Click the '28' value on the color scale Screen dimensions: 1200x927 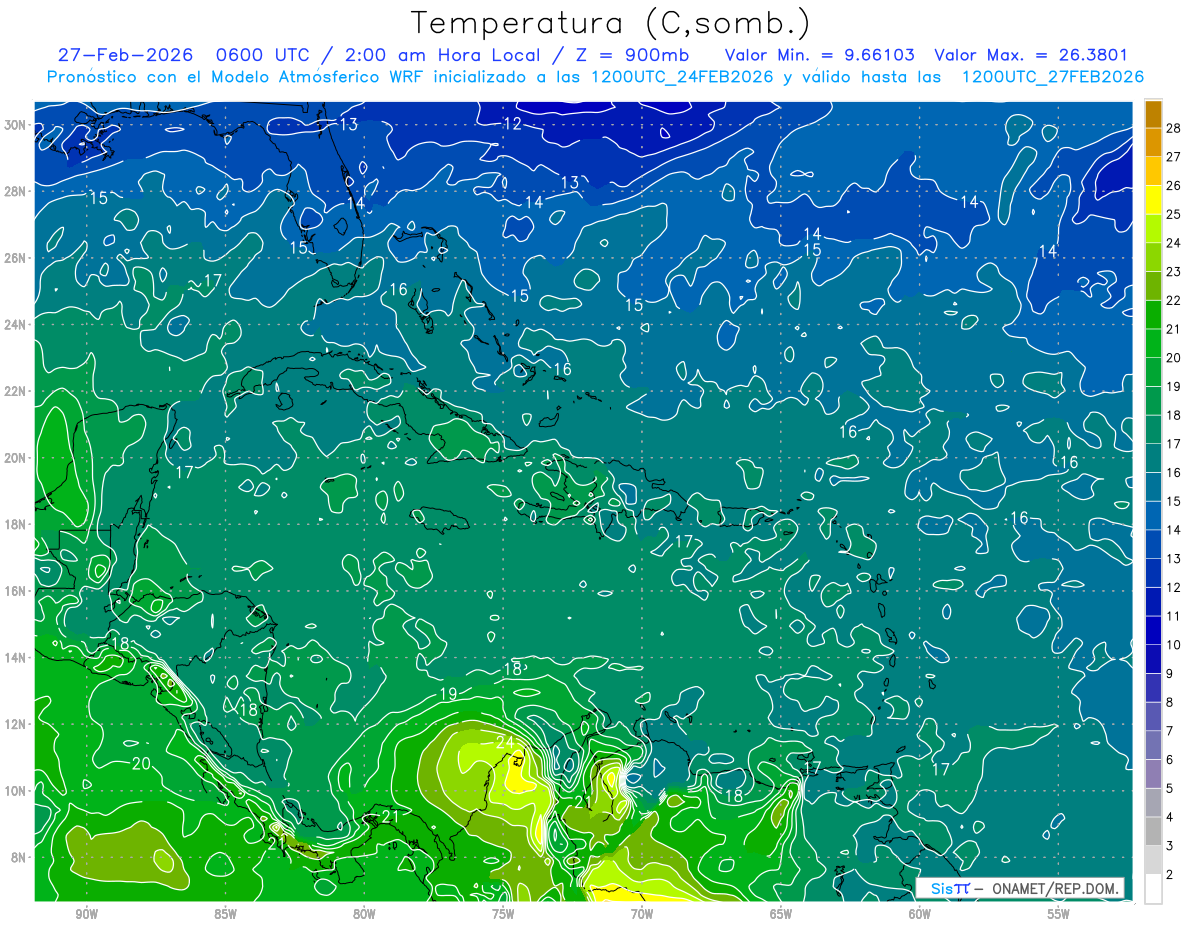pyautogui.click(x=1173, y=128)
